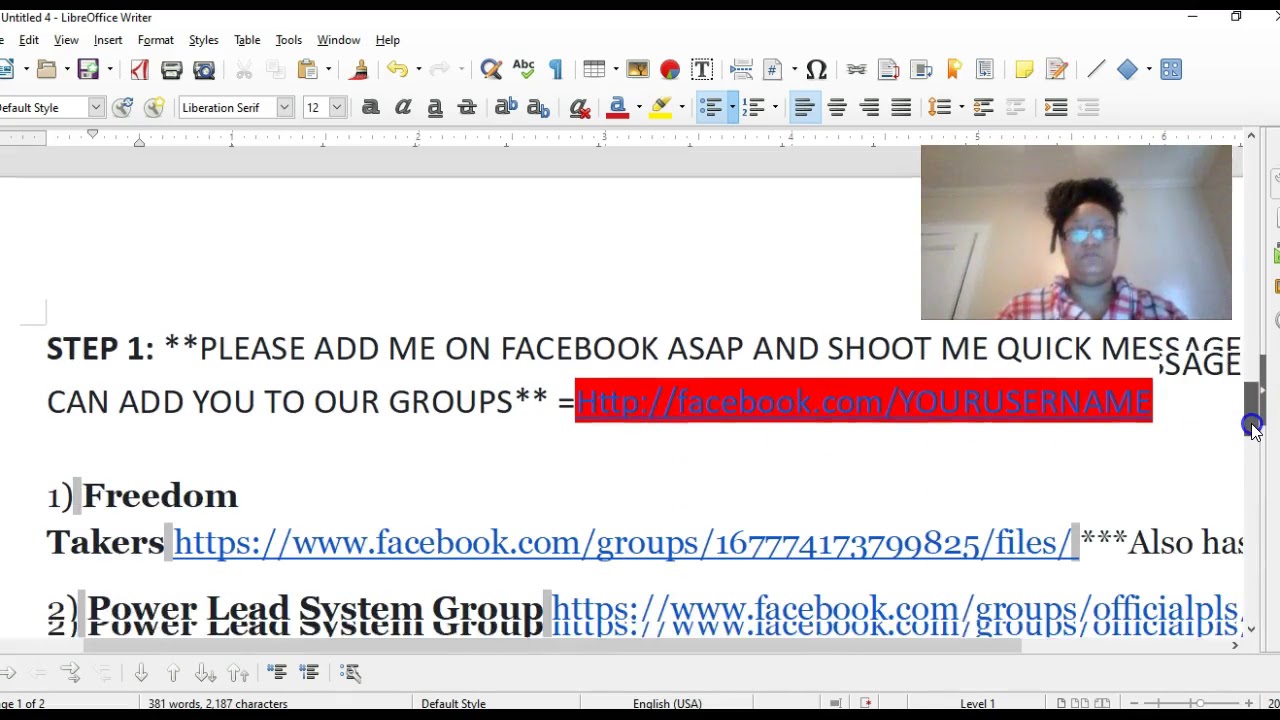The width and height of the screenshot is (1280, 720).
Task: Click the Update Style icon
Action: [122, 107]
